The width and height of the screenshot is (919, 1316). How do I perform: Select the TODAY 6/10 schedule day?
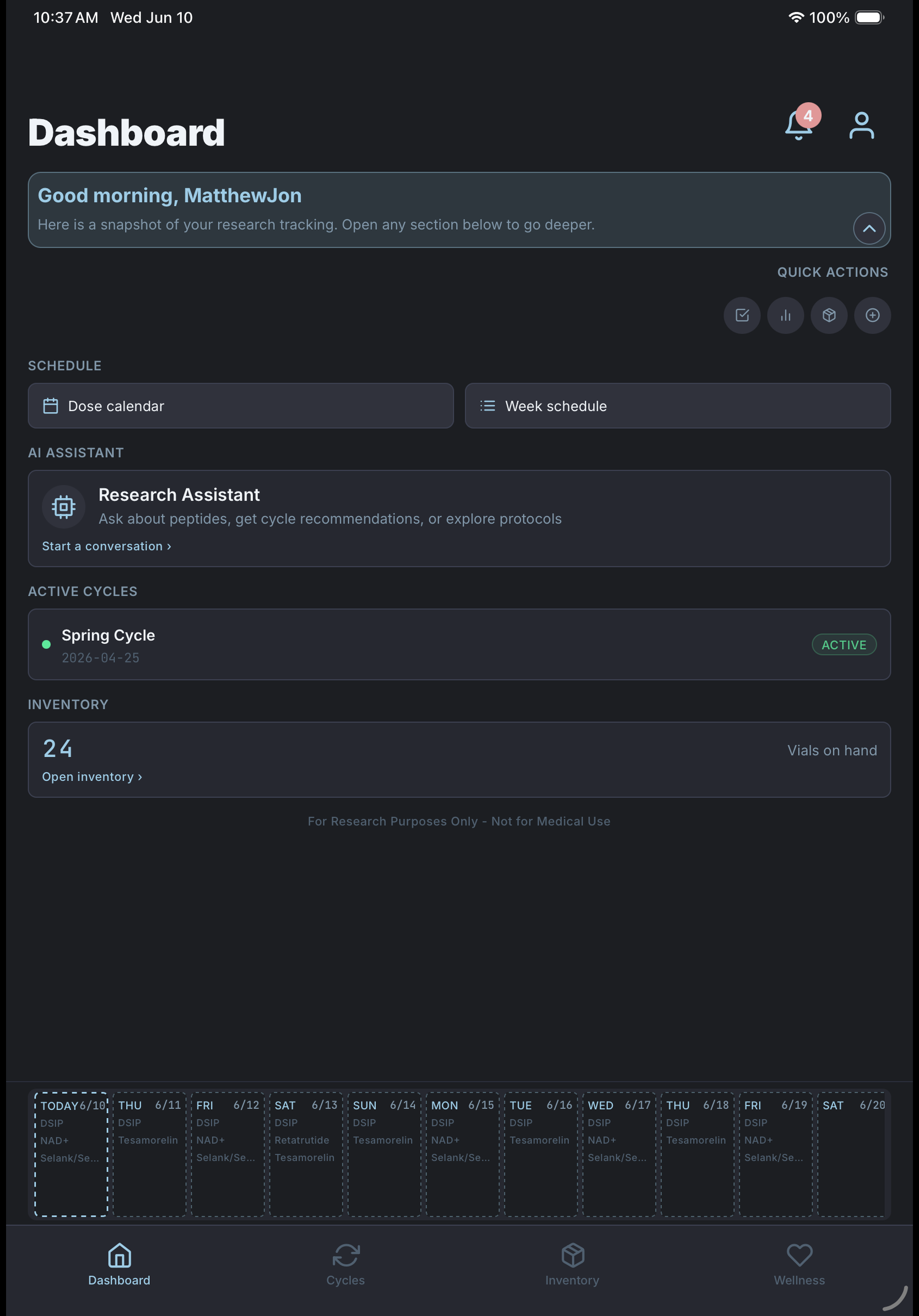click(x=71, y=1155)
